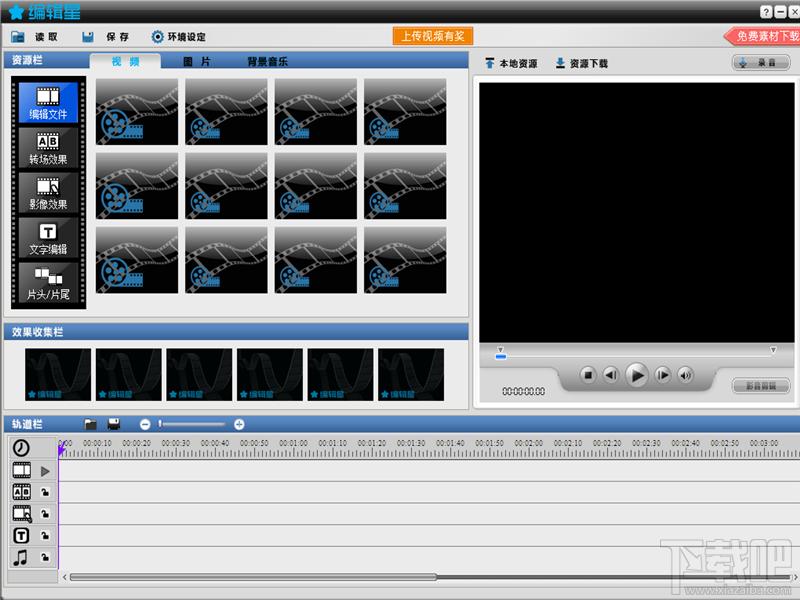Screen dimensions: 800x600
Task: Select the first video thumbnail in top row
Action: click(137, 112)
